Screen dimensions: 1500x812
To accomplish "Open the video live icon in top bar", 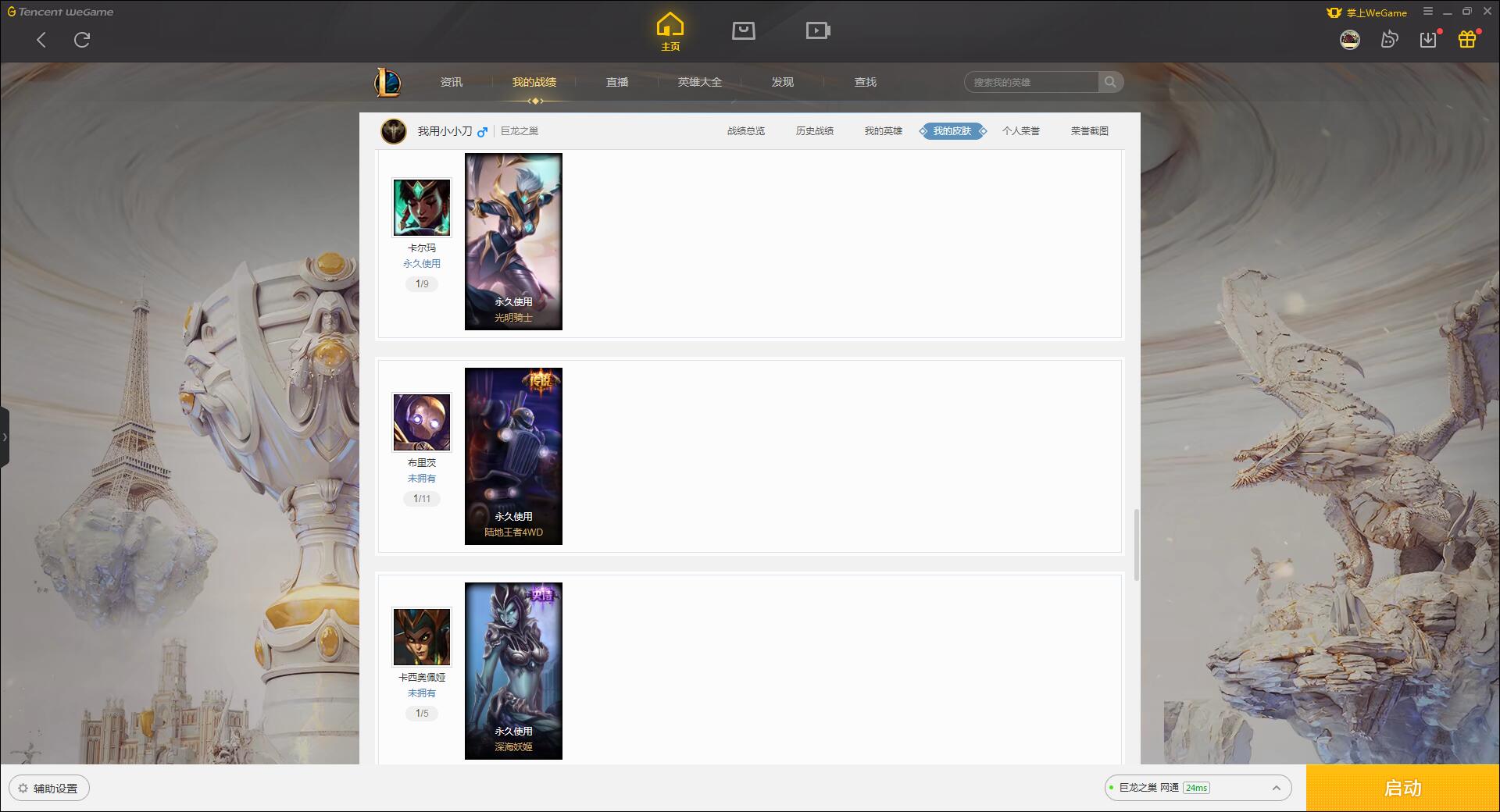I will pyautogui.click(x=818, y=30).
